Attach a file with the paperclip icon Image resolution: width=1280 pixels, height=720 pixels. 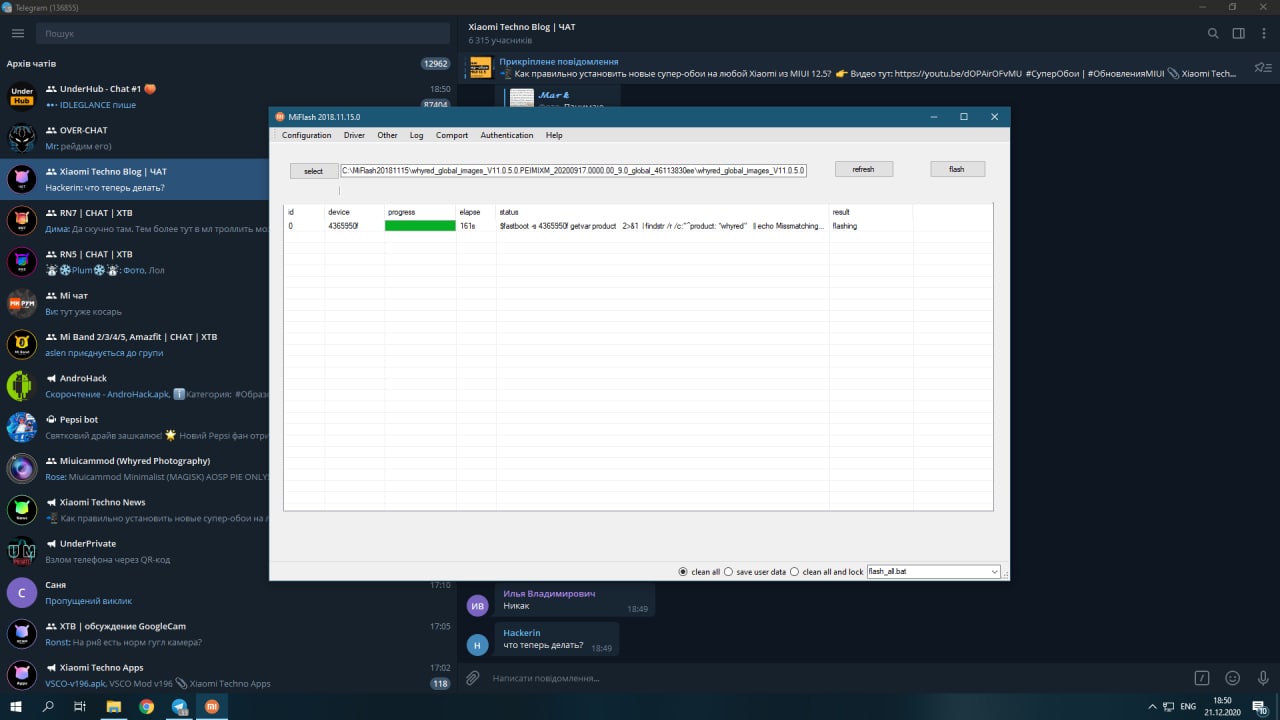point(473,678)
